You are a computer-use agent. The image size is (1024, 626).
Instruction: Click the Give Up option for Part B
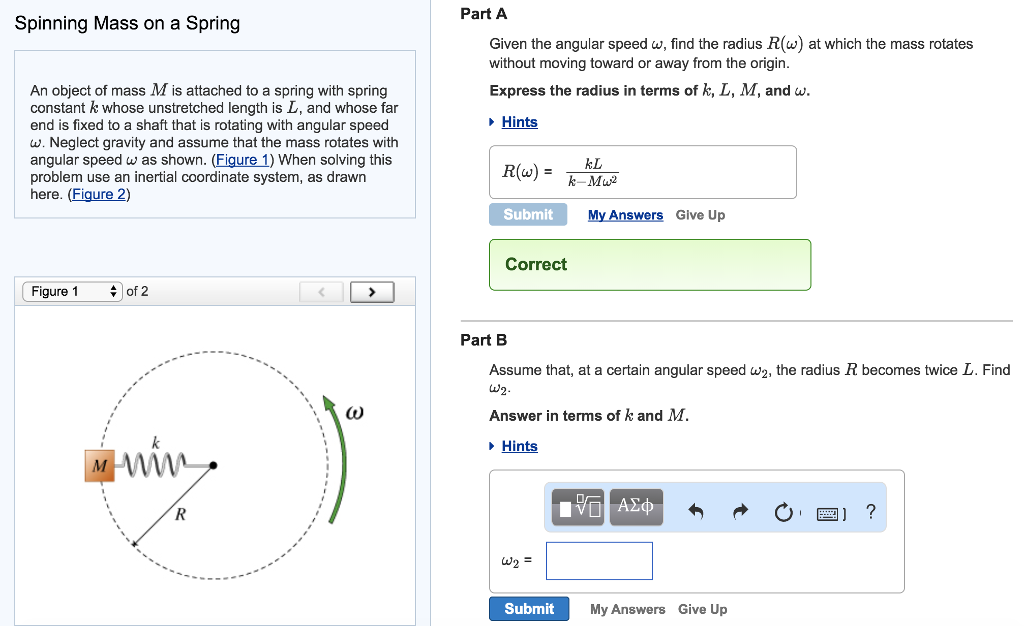coord(702,609)
